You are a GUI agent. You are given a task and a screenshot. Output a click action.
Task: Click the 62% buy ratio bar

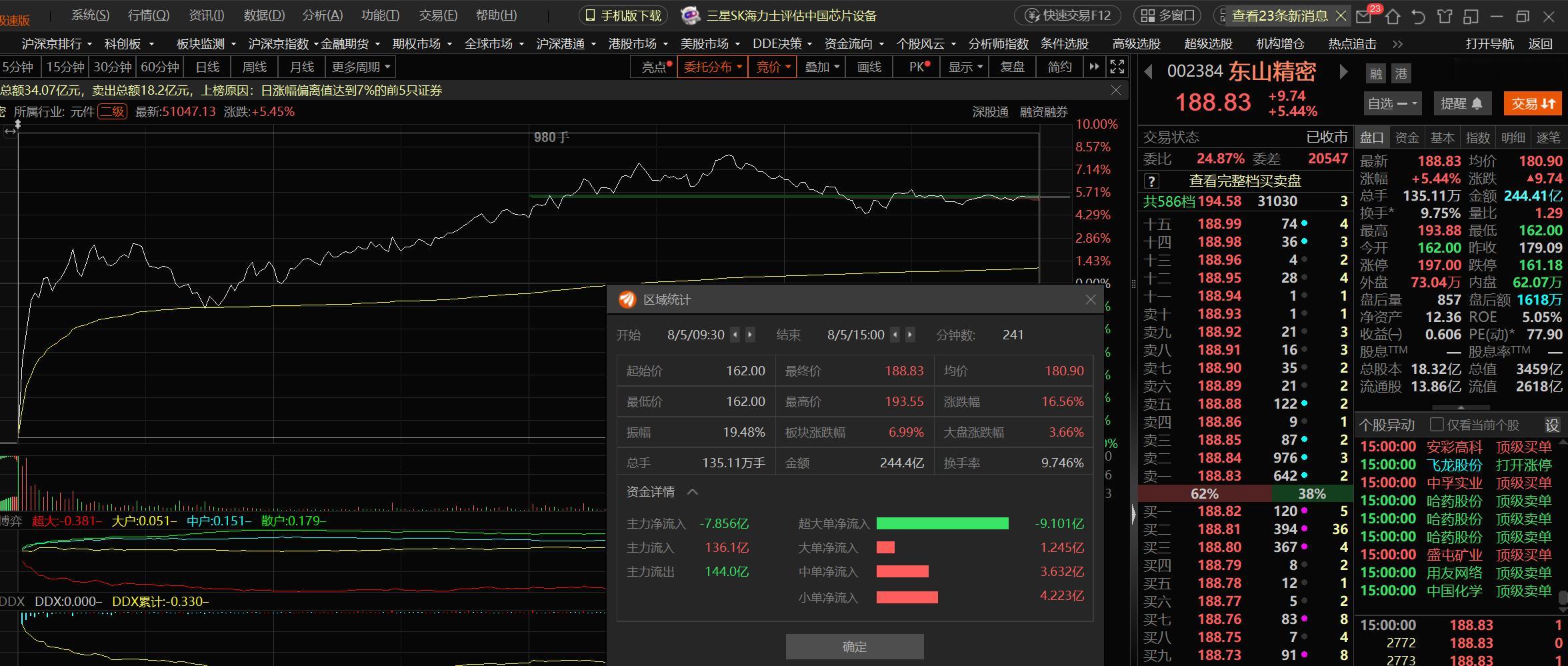click(1205, 494)
